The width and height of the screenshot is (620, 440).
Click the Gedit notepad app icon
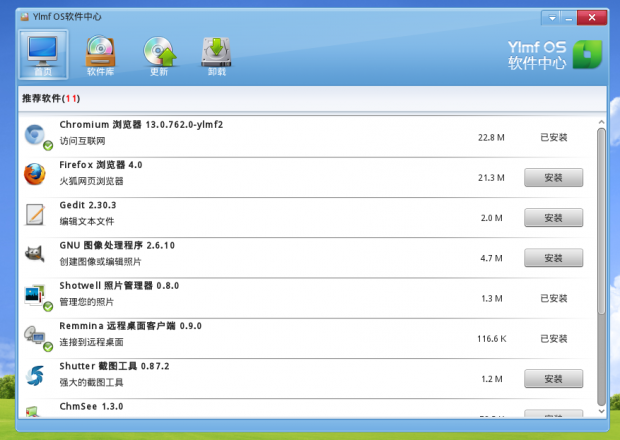click(35, 214)
